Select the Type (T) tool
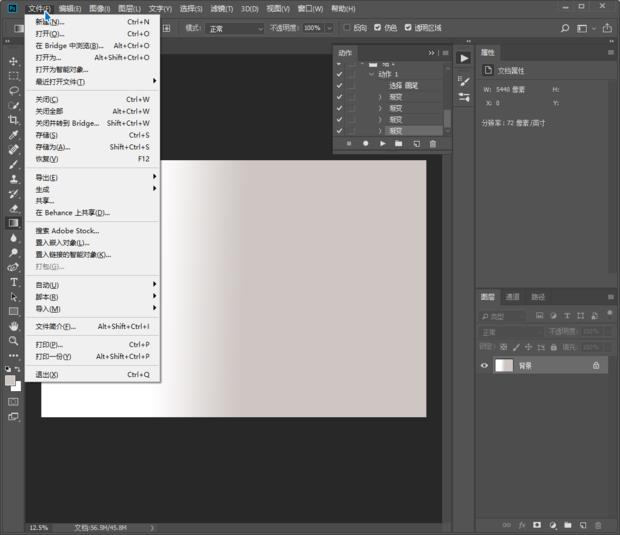This screenshot has width=620, height=535. (14, 282)
